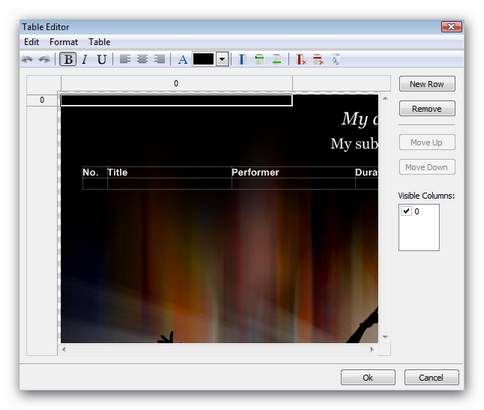484x410 pixels.
Task: Open the Edit menu
Action: [x=31, y=42]
